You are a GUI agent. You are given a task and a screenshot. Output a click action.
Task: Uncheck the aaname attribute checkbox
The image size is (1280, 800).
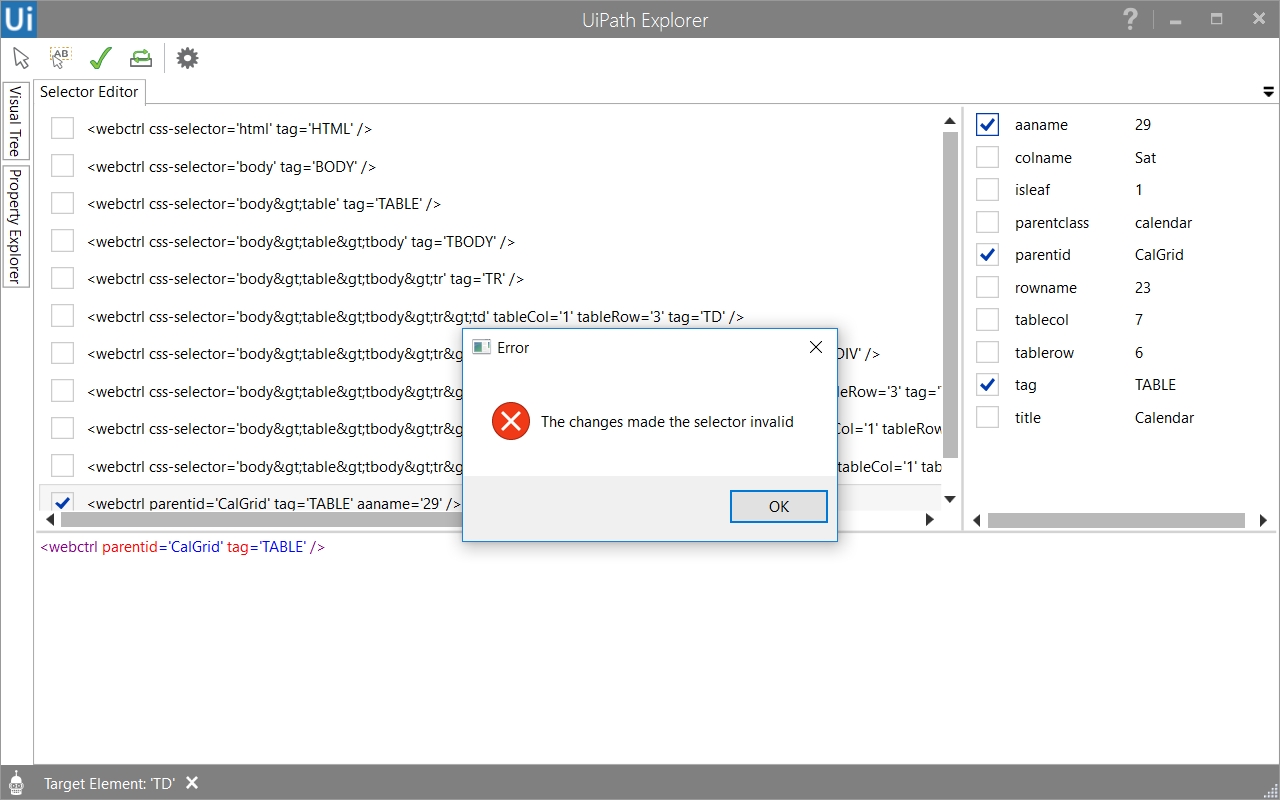987,124
